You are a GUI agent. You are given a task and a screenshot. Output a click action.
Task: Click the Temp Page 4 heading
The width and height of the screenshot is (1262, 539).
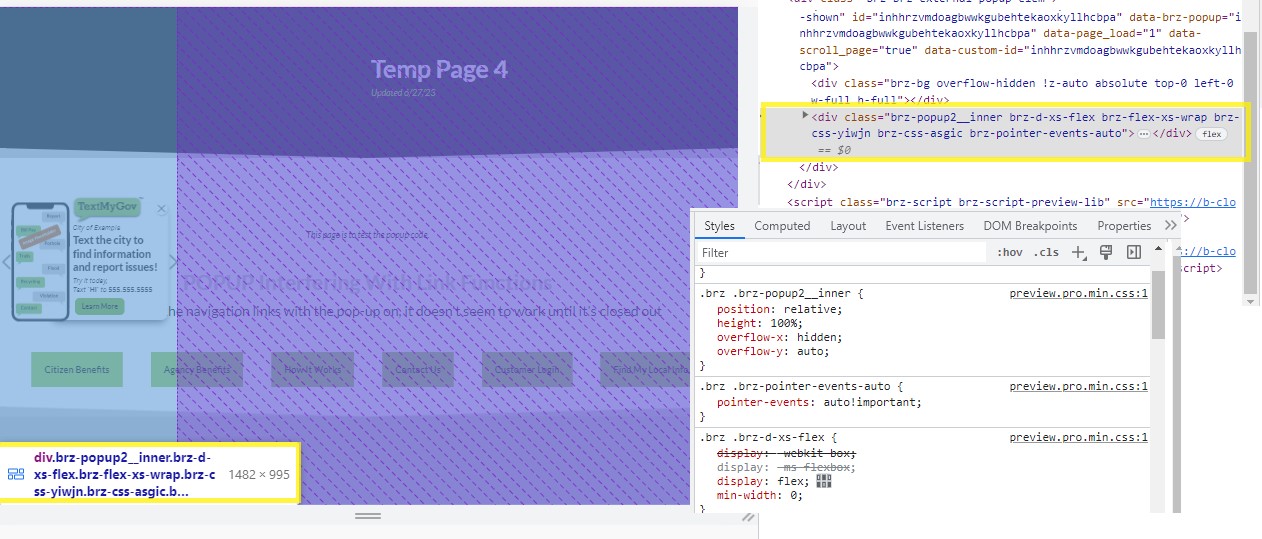pos(439,69)
